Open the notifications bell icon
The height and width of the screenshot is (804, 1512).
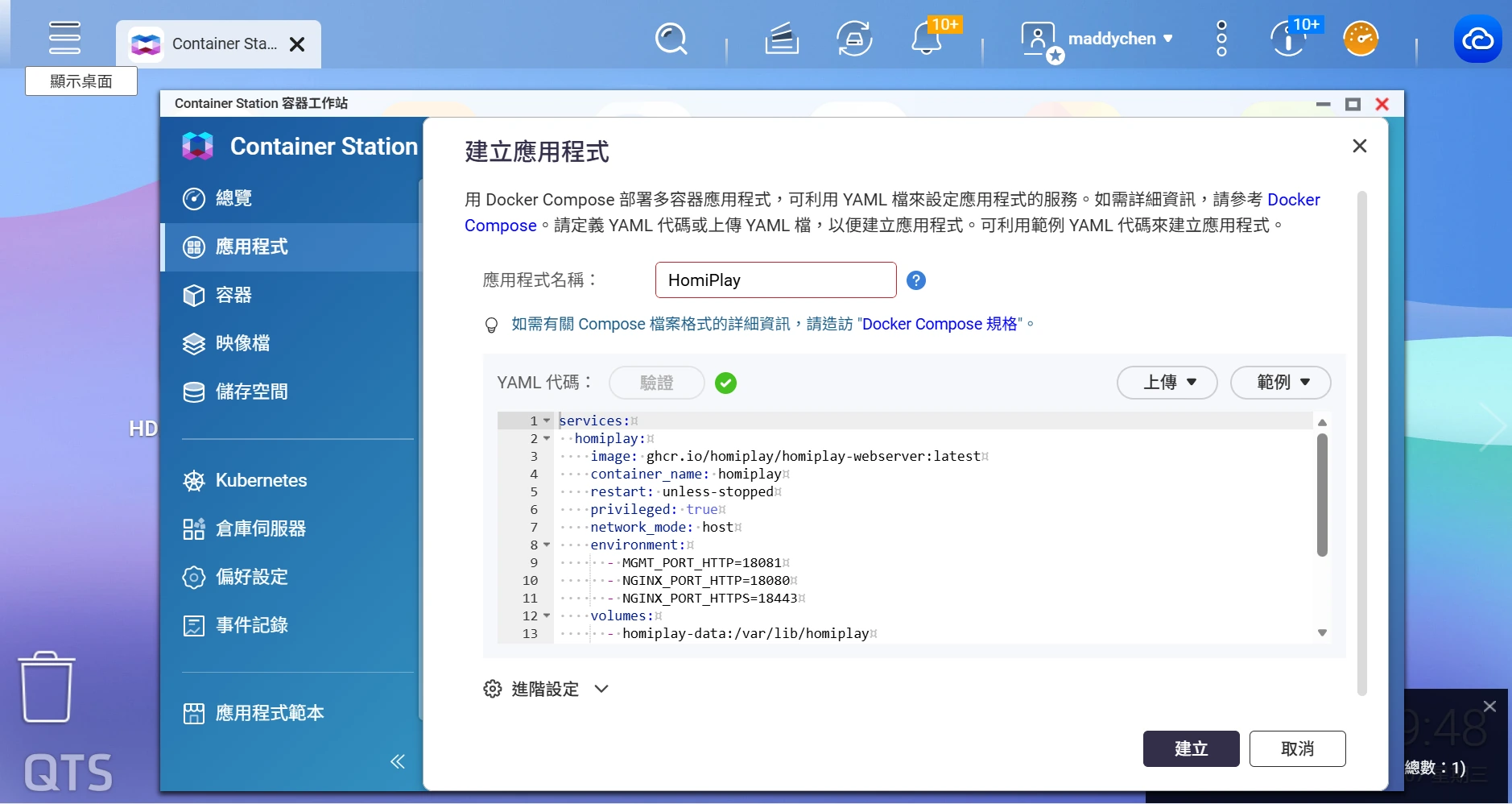(x=927, y=38)
